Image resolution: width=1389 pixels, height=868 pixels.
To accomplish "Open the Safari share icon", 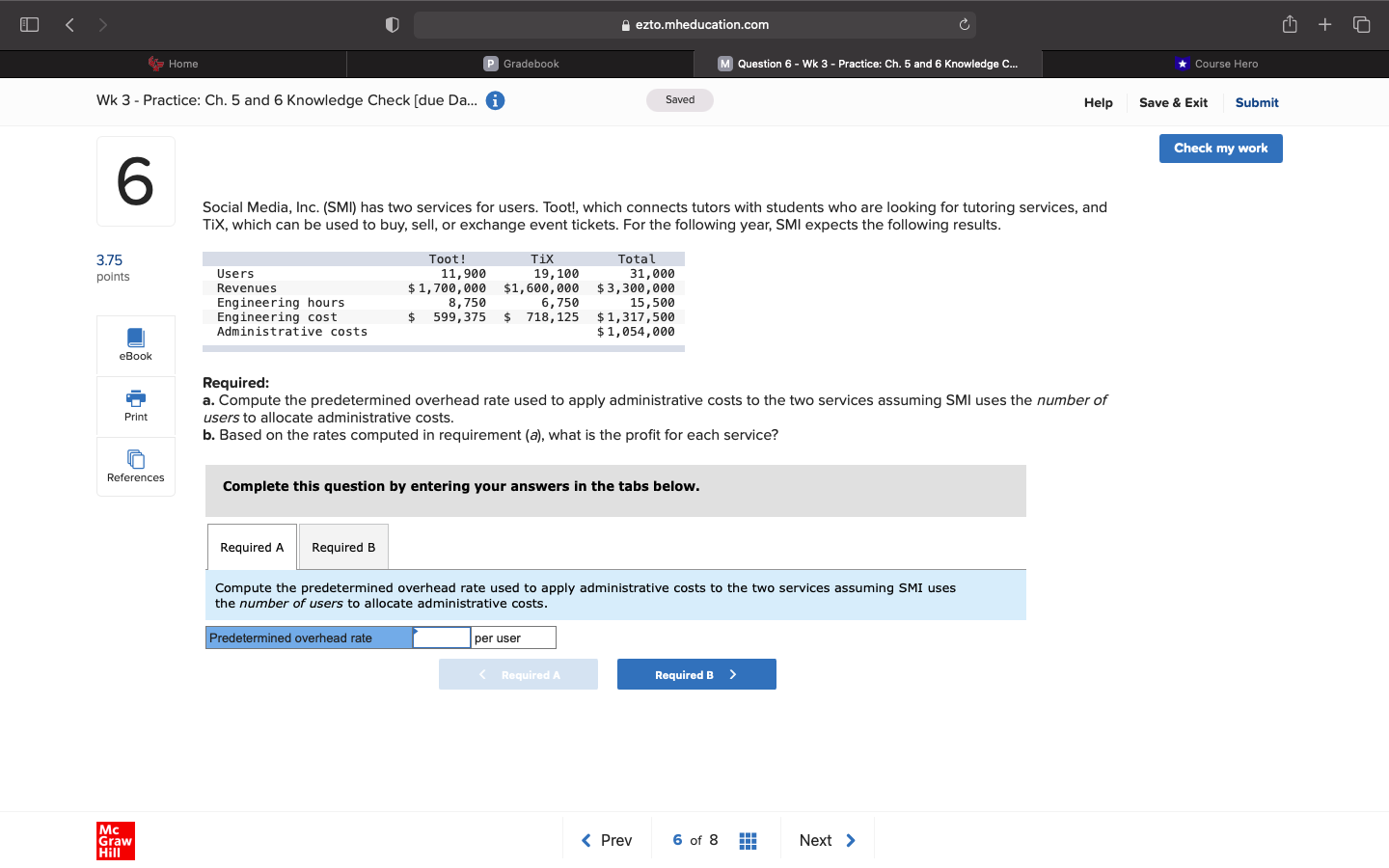I will [x=1290, y=24].
